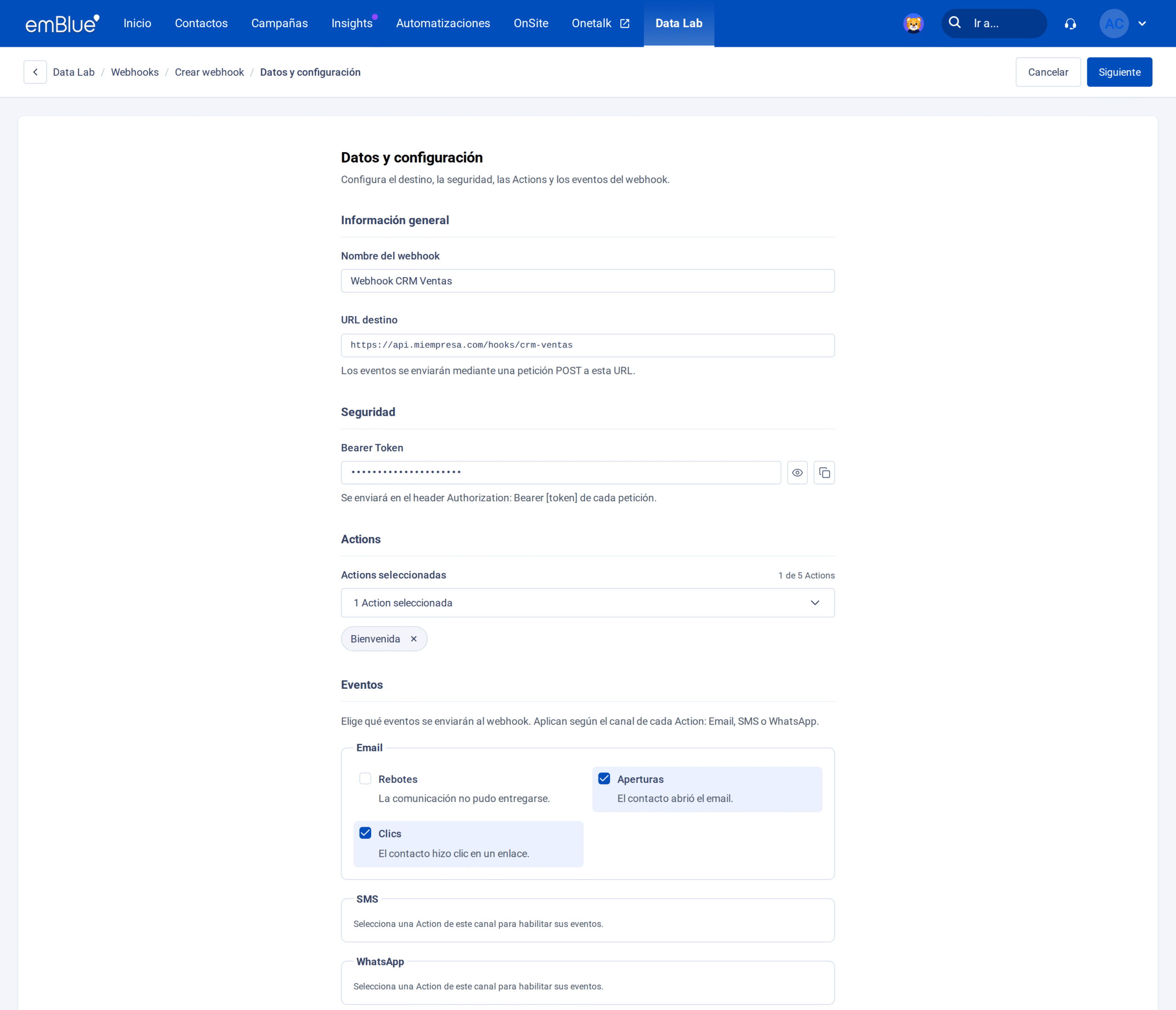
Task: Navigate to Webhooks breadcrumb
Action: [135, 72]
